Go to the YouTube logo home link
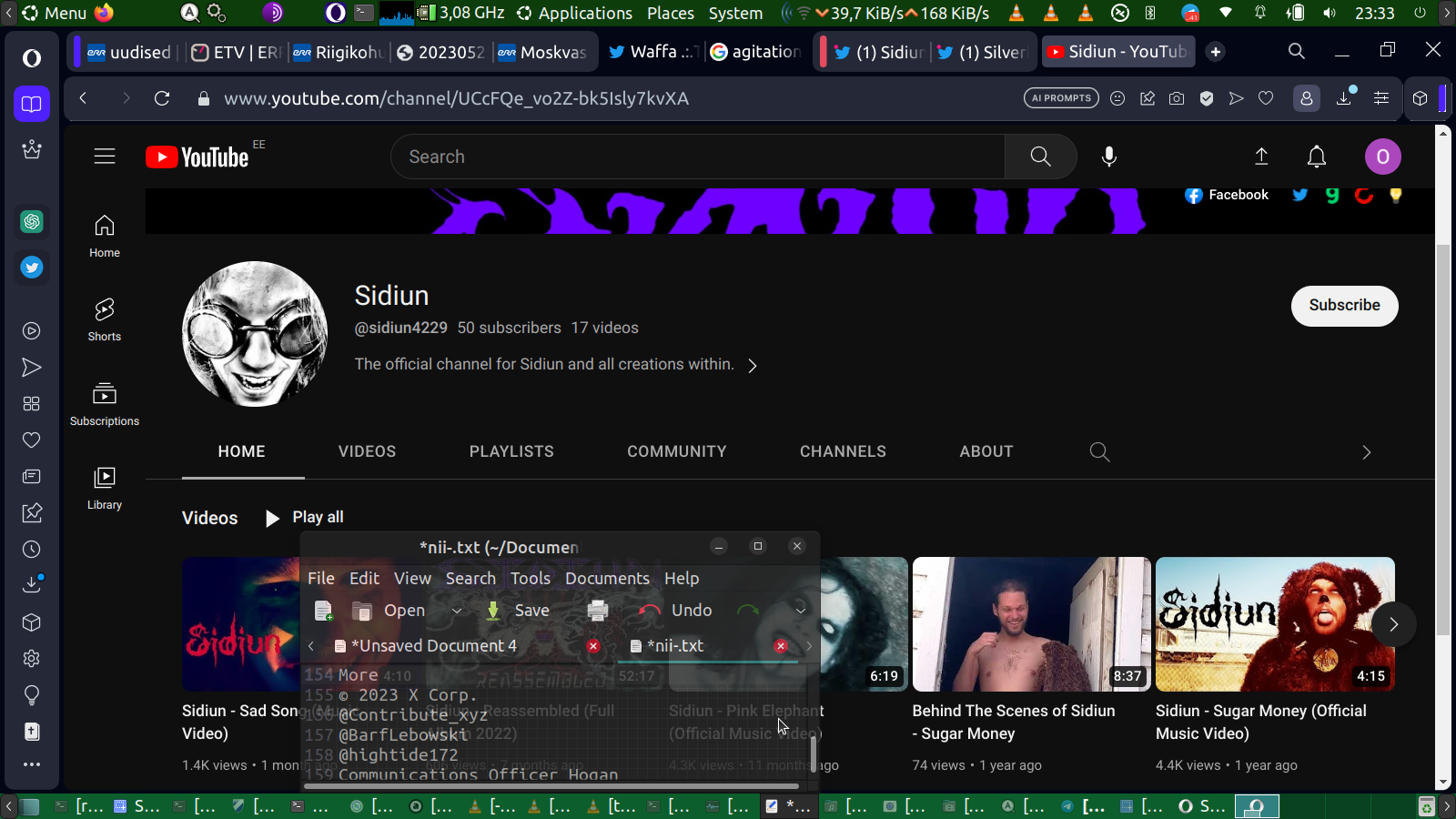The width and height of the screenshot is (1456, 819). (x=197, y=157)
